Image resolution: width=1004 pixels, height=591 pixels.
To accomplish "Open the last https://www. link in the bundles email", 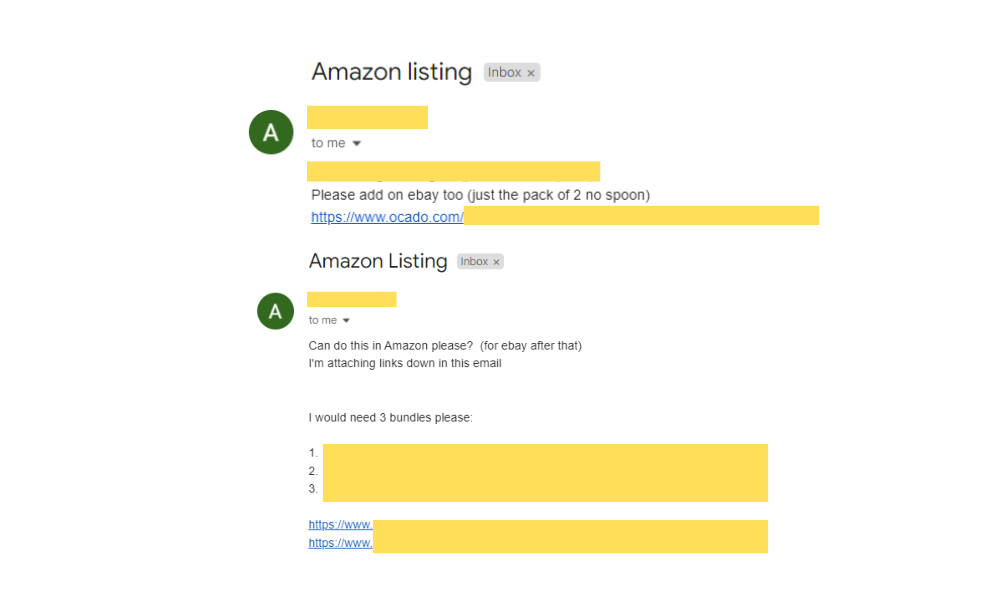I will [x=340, y=543].
